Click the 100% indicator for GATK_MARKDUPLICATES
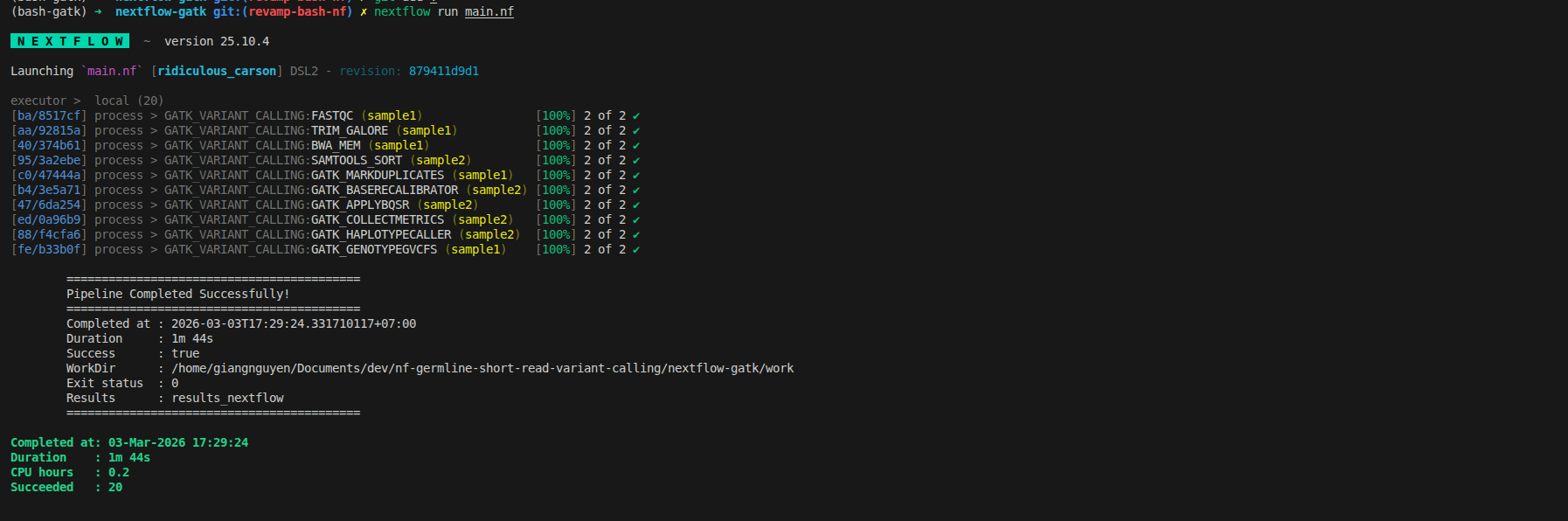The height and width of the screenshot is (521, 1568). [x=556, y=175]
